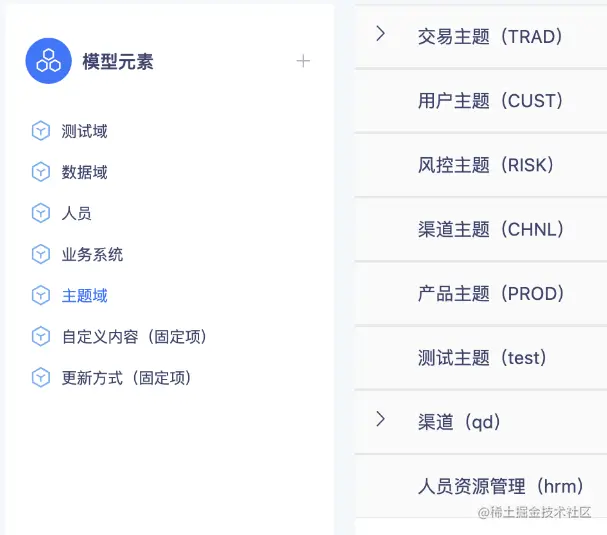Click the cube icon beside 测试域
This screenshot has width=607, height=535.
coord(41,131)
